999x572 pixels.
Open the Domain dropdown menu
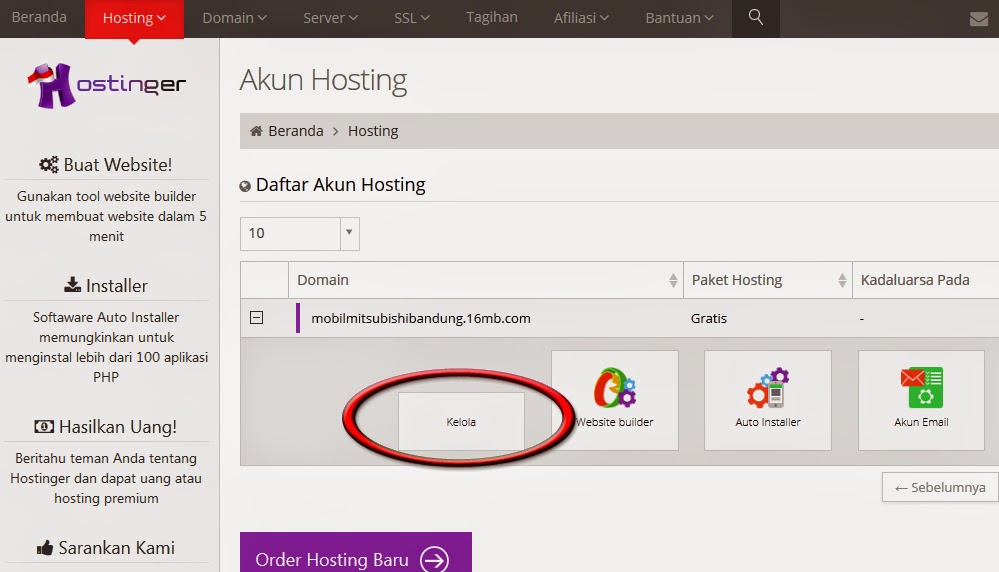pos(234,18)
